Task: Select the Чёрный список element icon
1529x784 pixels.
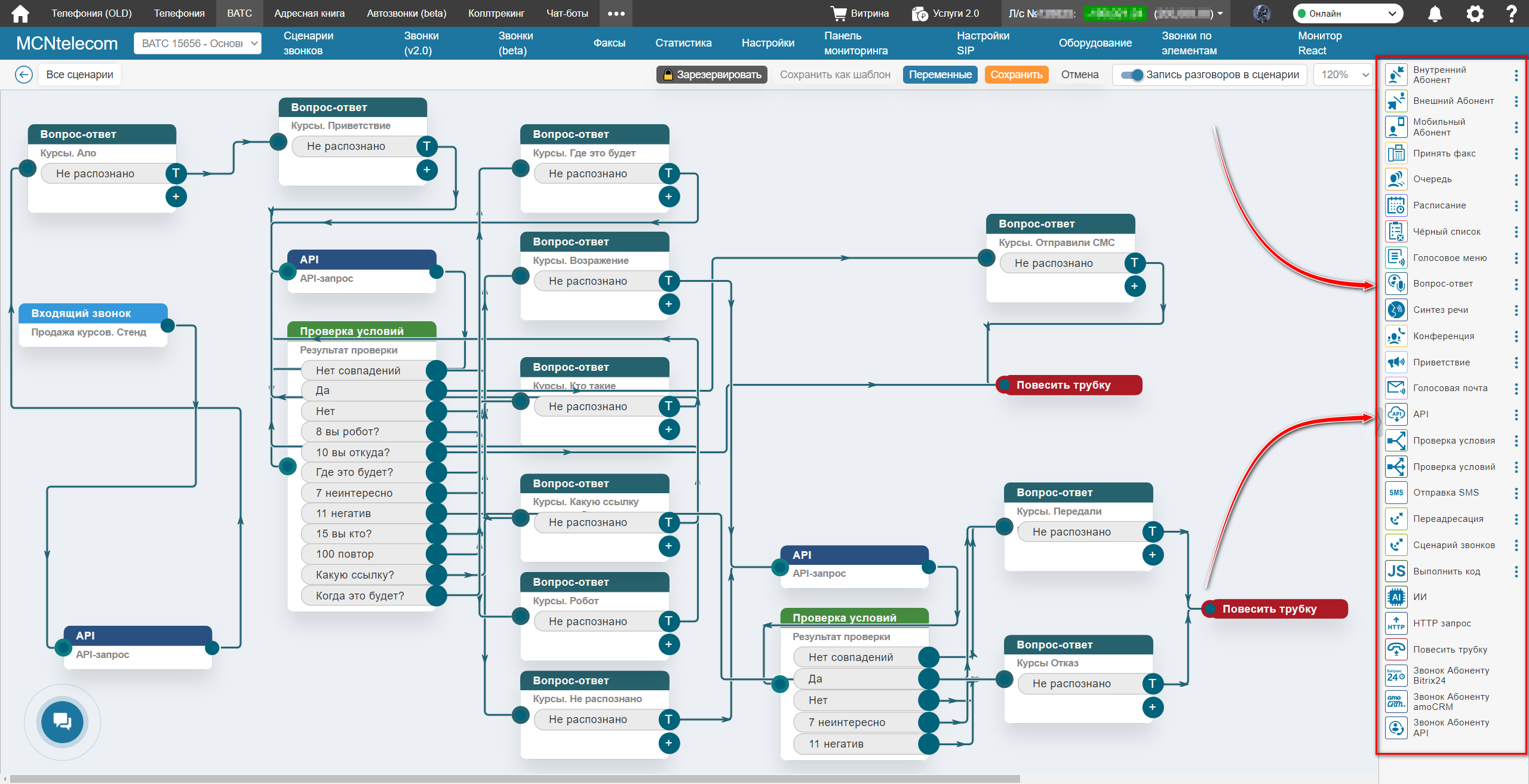Action: (1396, 232)
